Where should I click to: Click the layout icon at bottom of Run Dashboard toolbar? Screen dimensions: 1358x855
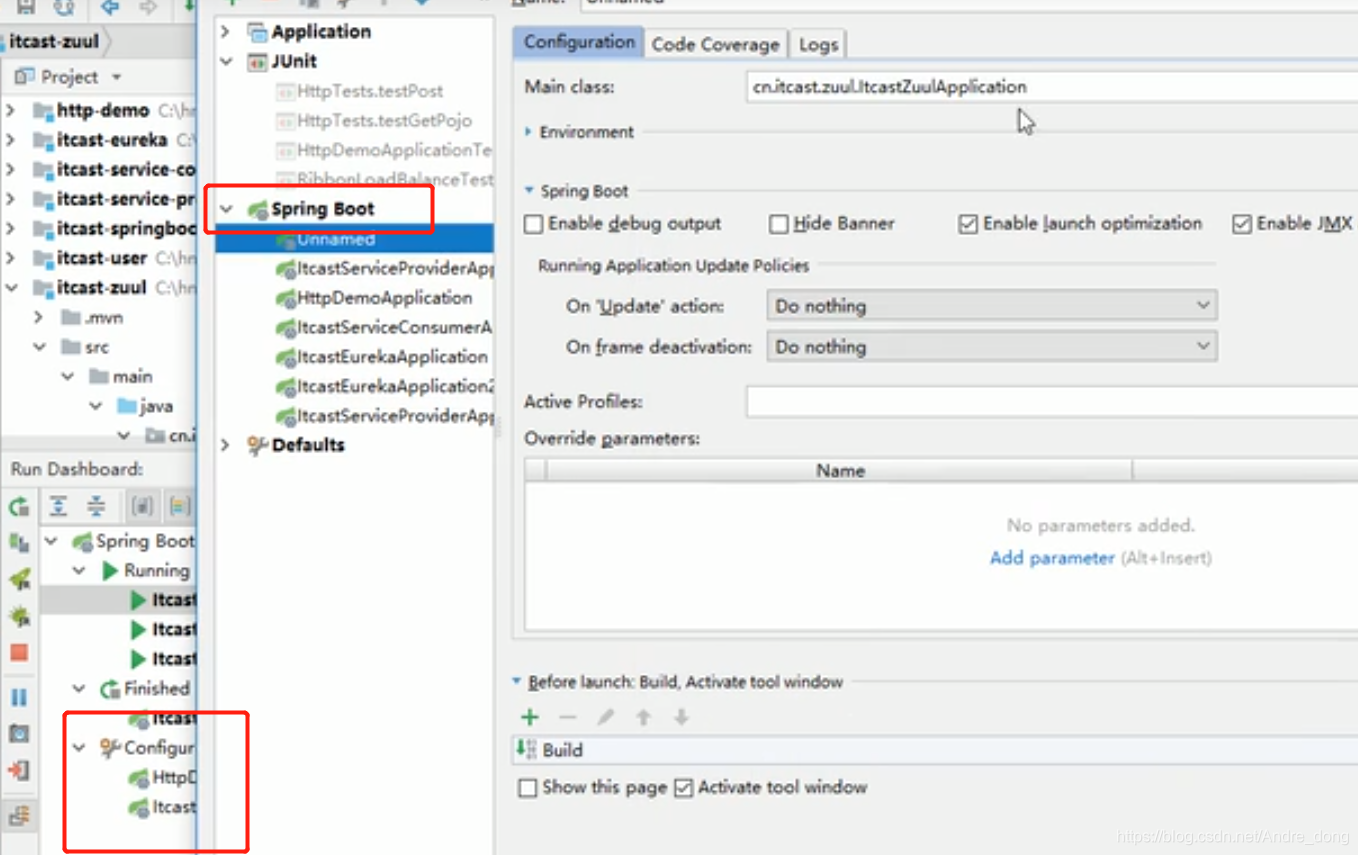click(19, 815)
